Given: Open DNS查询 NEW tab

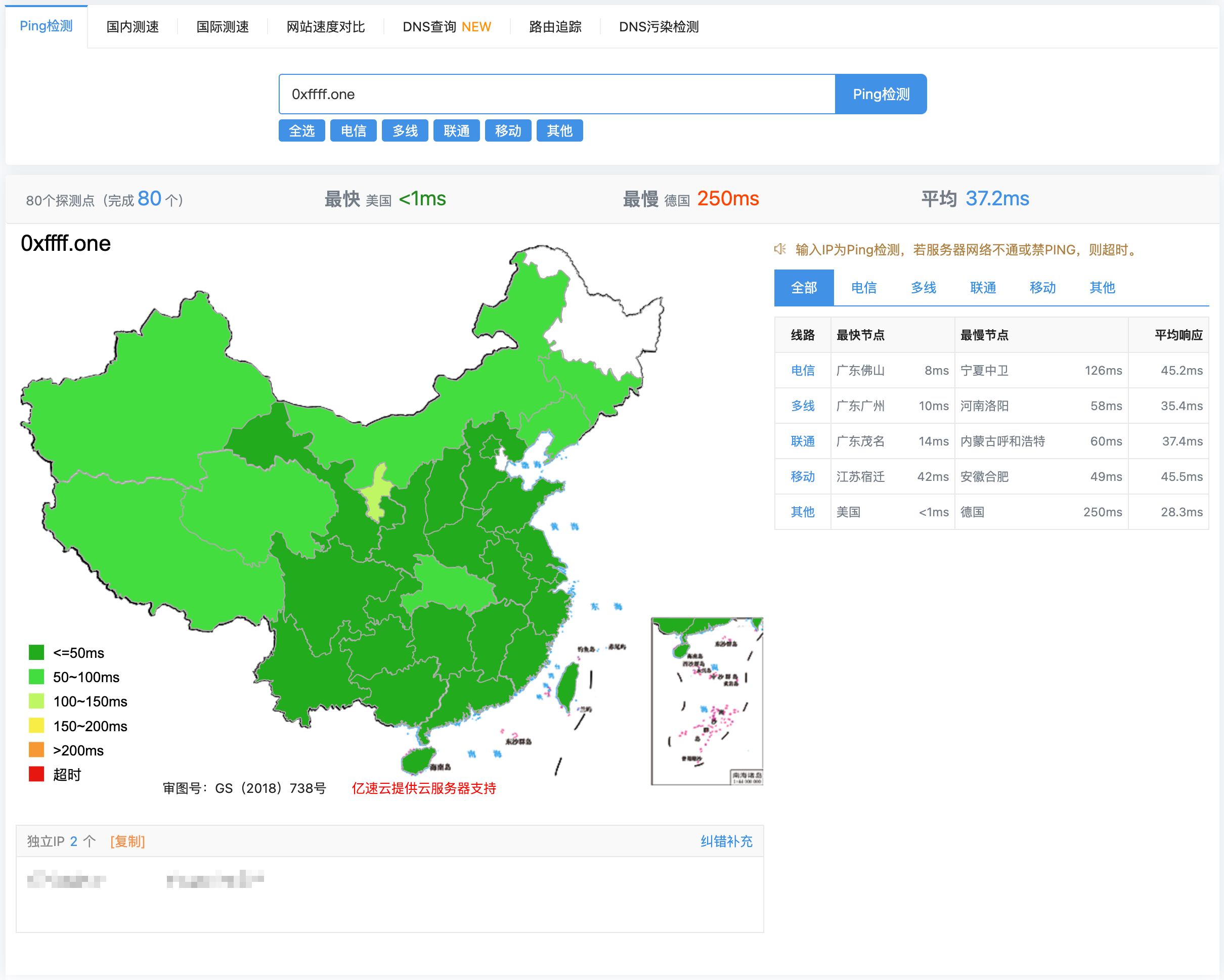Looking at the screenshot, I should [x=447, y=27].
